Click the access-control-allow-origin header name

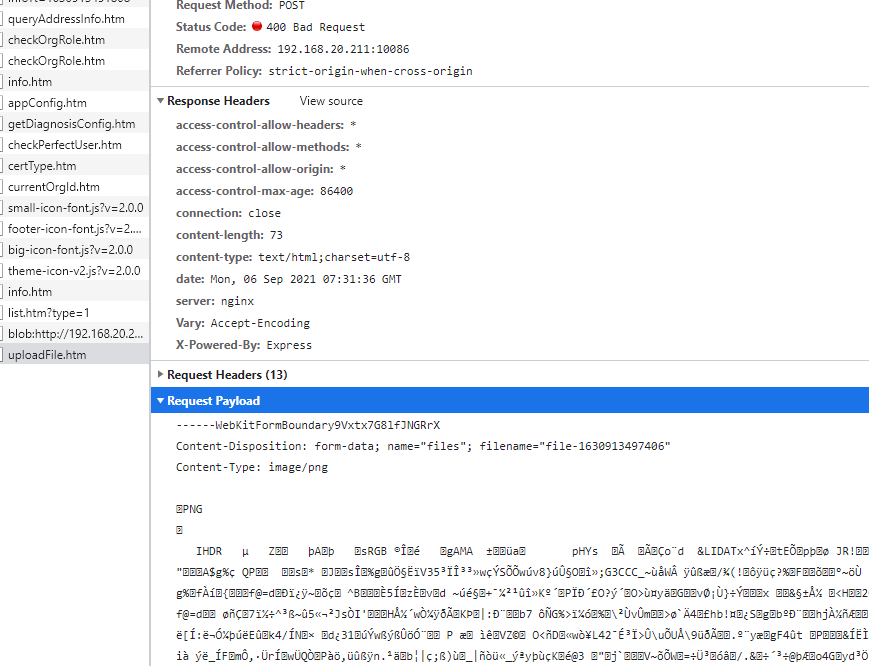pyautogui.click(x=255, y=169)
